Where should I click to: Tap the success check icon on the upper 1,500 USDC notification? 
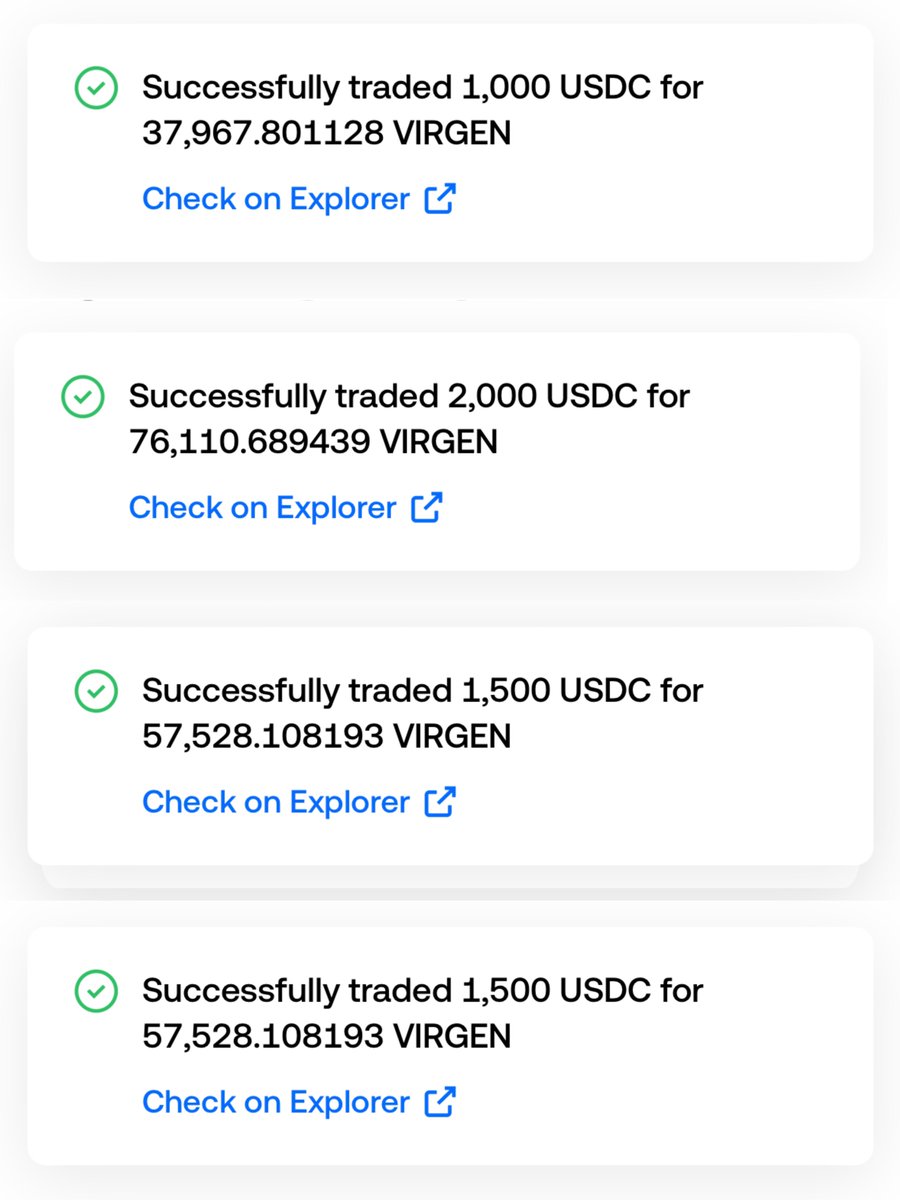point(97,691)
